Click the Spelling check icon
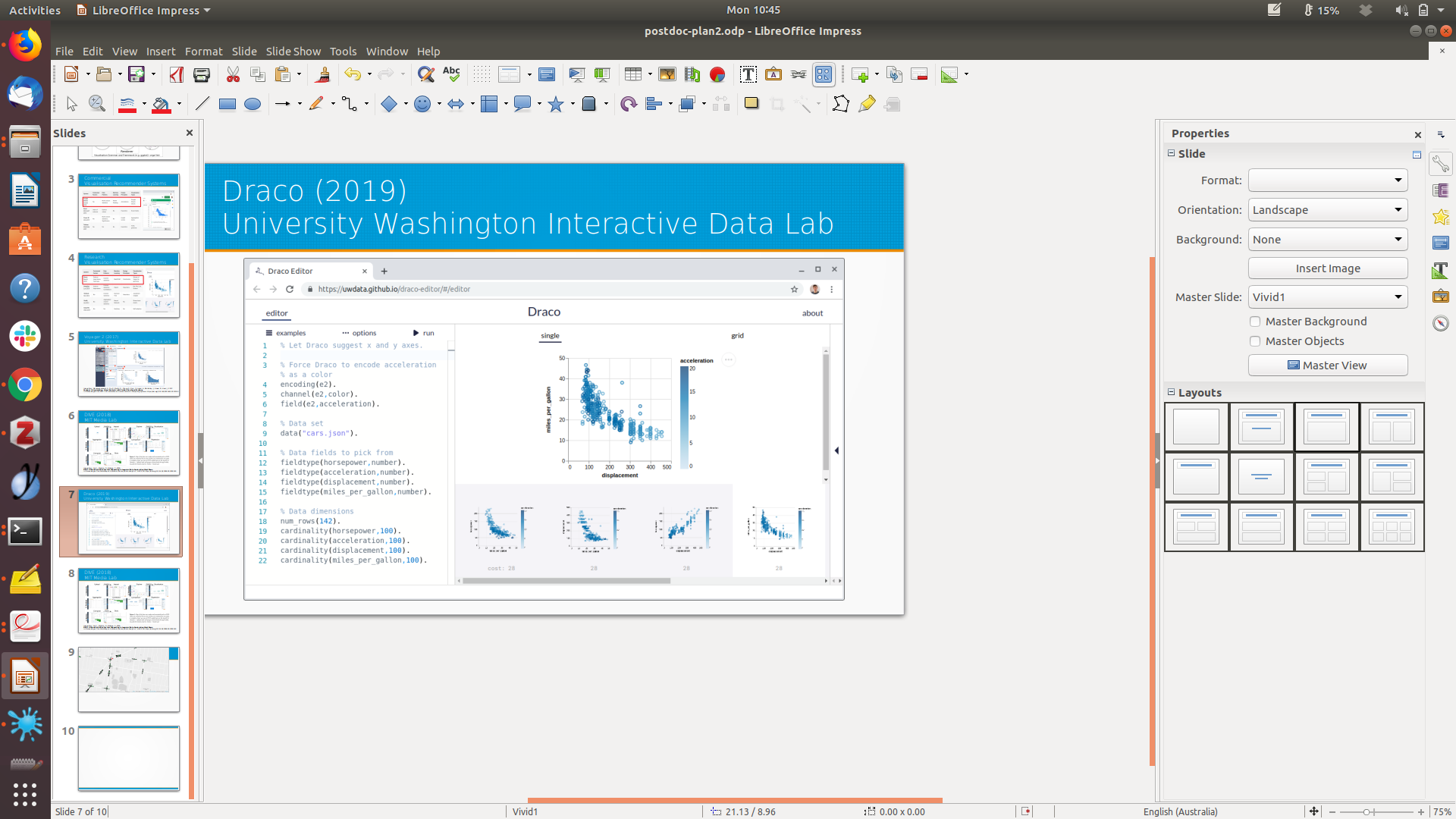 click(451, 74)
